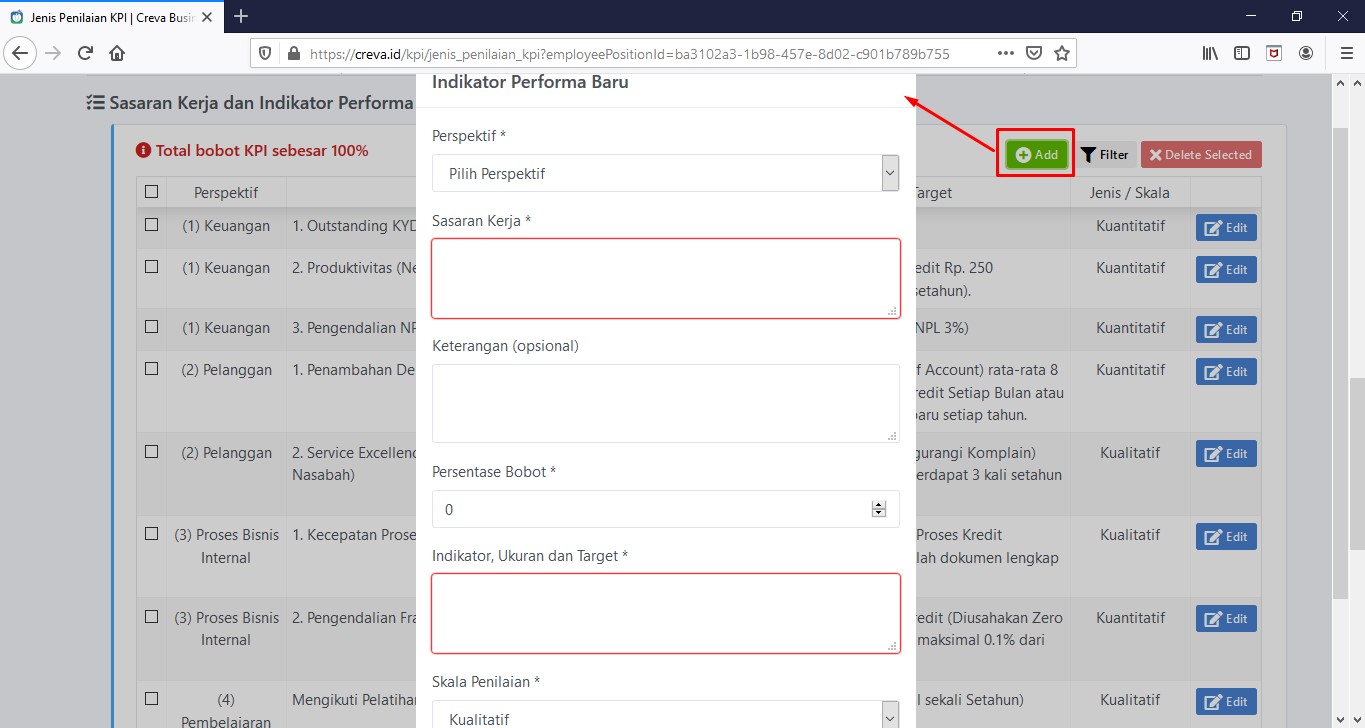This screenshot has height=728, width=1365.
Task: Click the tracking protection shield icon
Action: (265, 54)
